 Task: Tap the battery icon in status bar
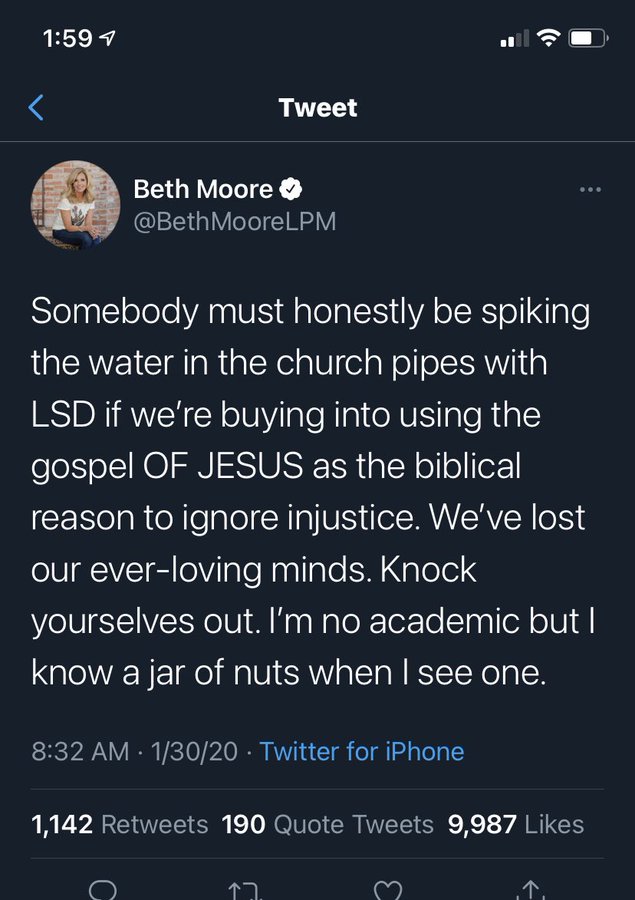point(588,39)
